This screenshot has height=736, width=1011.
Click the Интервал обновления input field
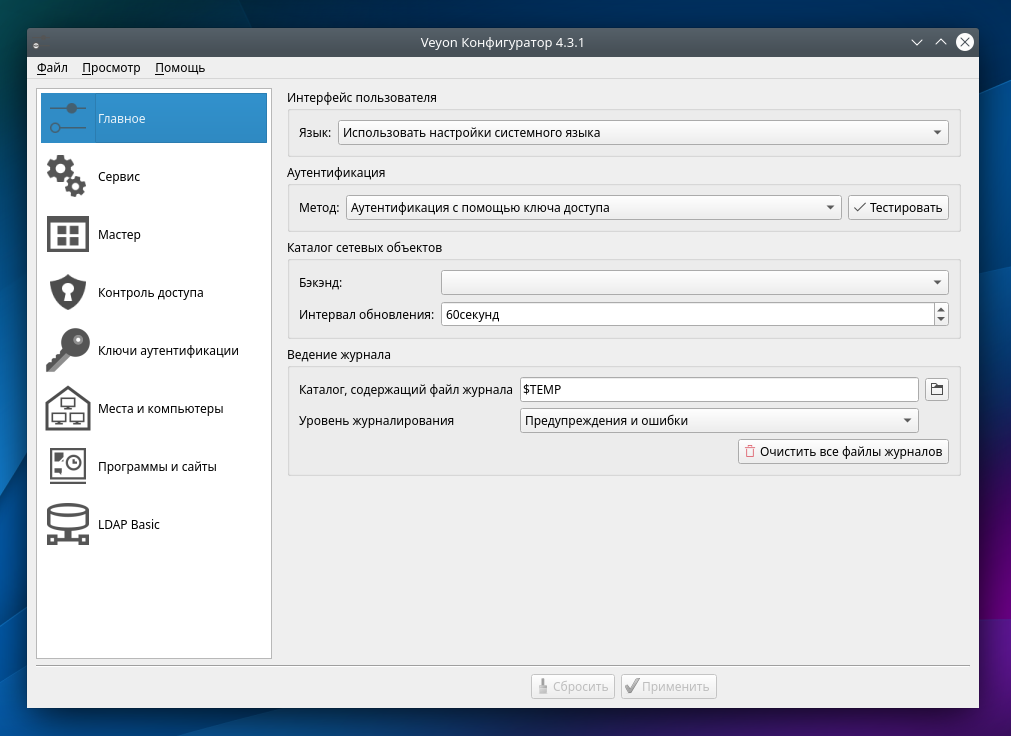point(687,315)
